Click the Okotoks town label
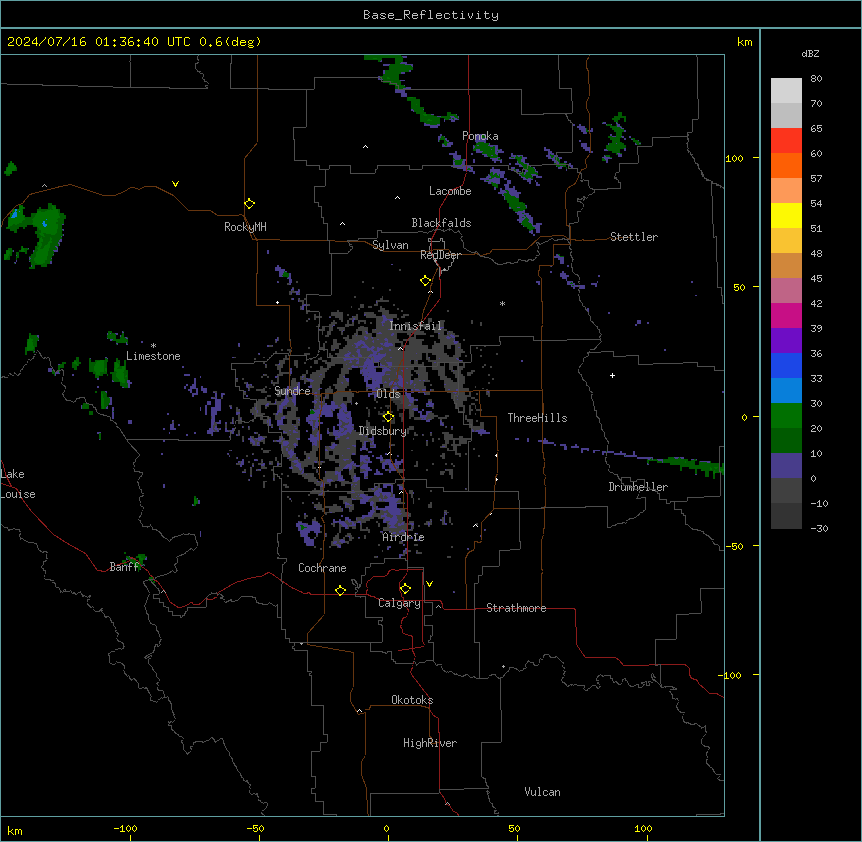862x842 pixels. pyautogui.click(x=412, y=700)
